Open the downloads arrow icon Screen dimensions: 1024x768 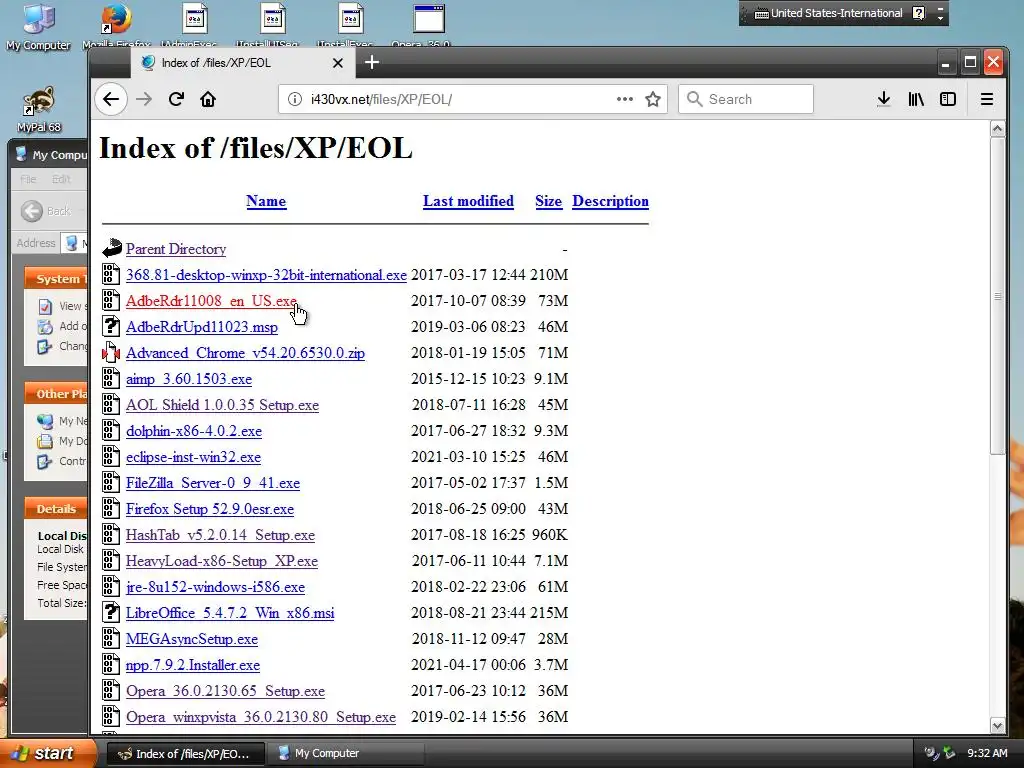pos(884,99)
